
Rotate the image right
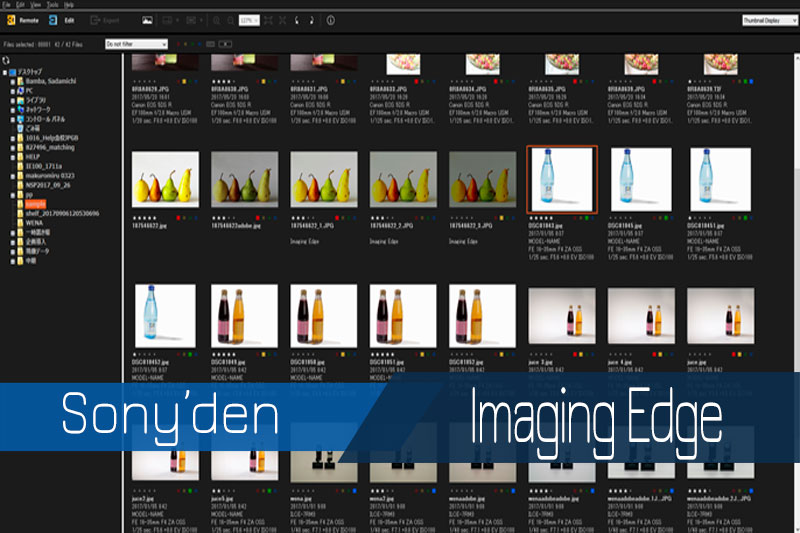coord(311,20)
